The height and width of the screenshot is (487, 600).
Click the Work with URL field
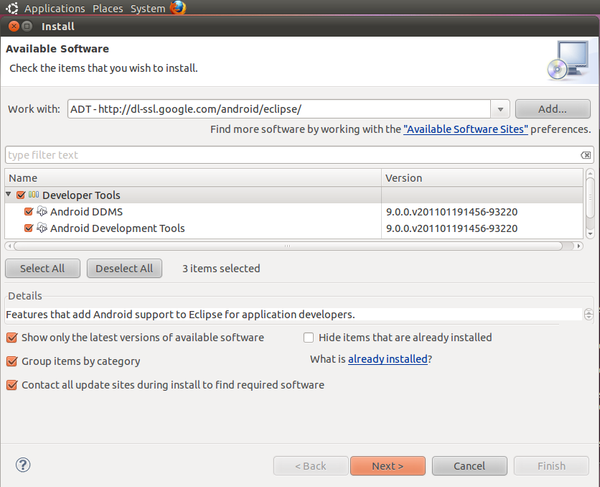279,109
